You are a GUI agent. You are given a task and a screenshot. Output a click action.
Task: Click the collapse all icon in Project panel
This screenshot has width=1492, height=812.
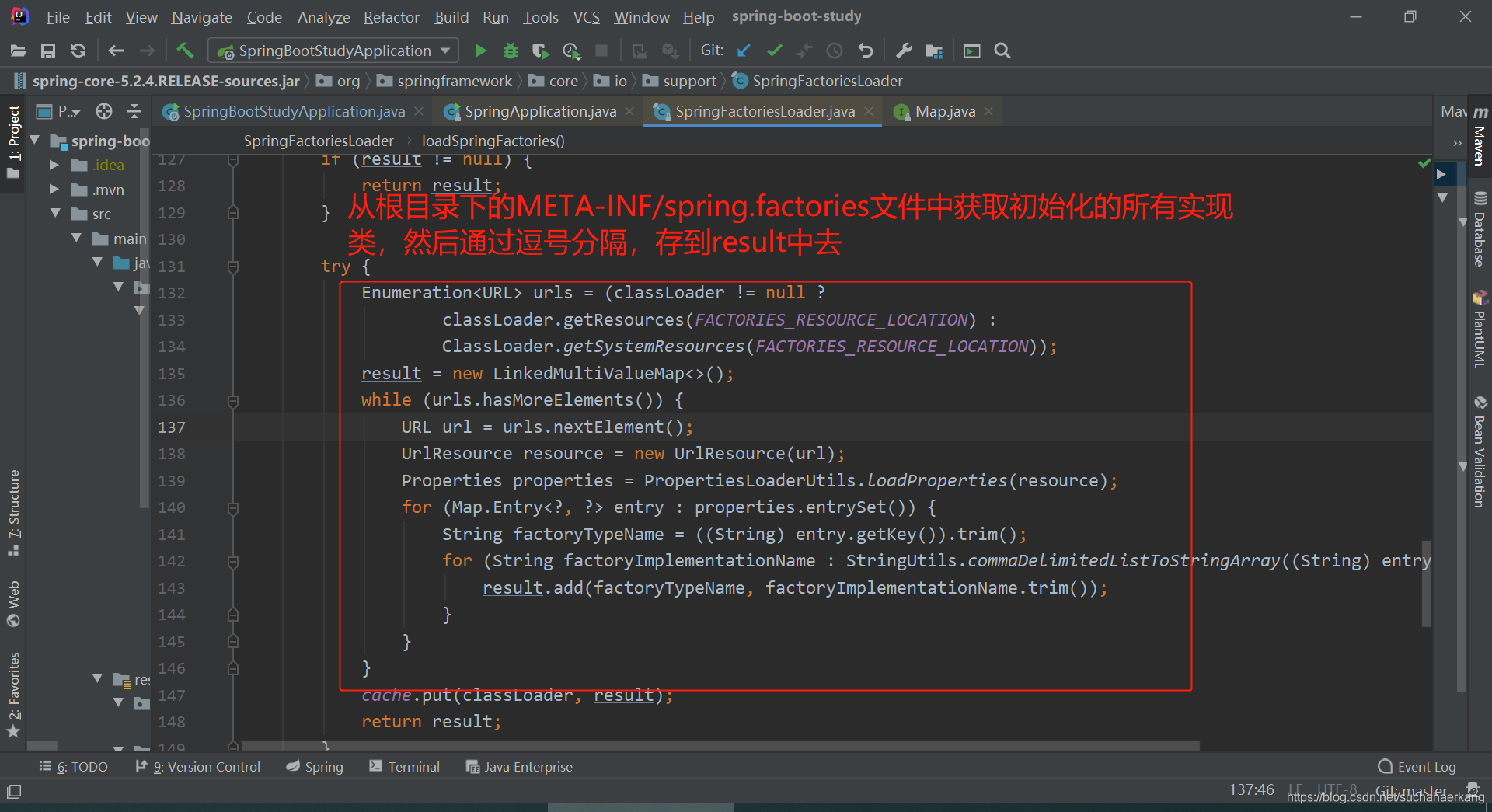(134, 112)
